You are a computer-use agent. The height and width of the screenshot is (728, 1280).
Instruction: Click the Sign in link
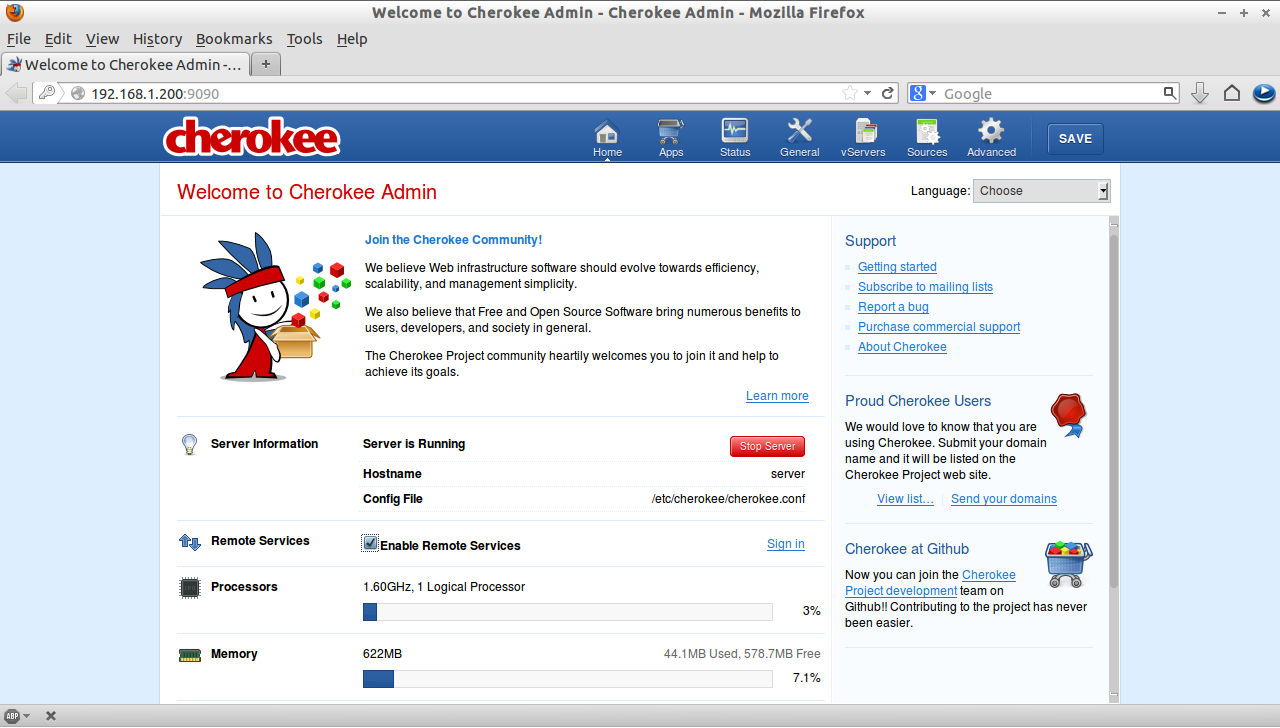tap(786, 544)
